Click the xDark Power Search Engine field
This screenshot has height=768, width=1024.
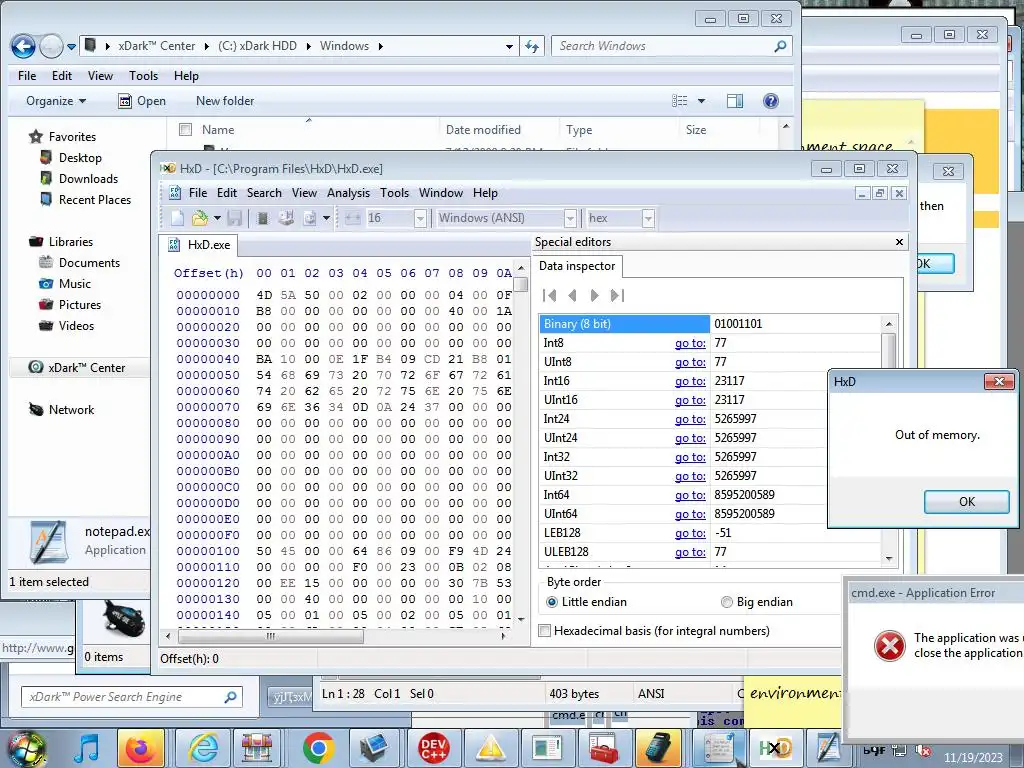(x=132, y=697)
